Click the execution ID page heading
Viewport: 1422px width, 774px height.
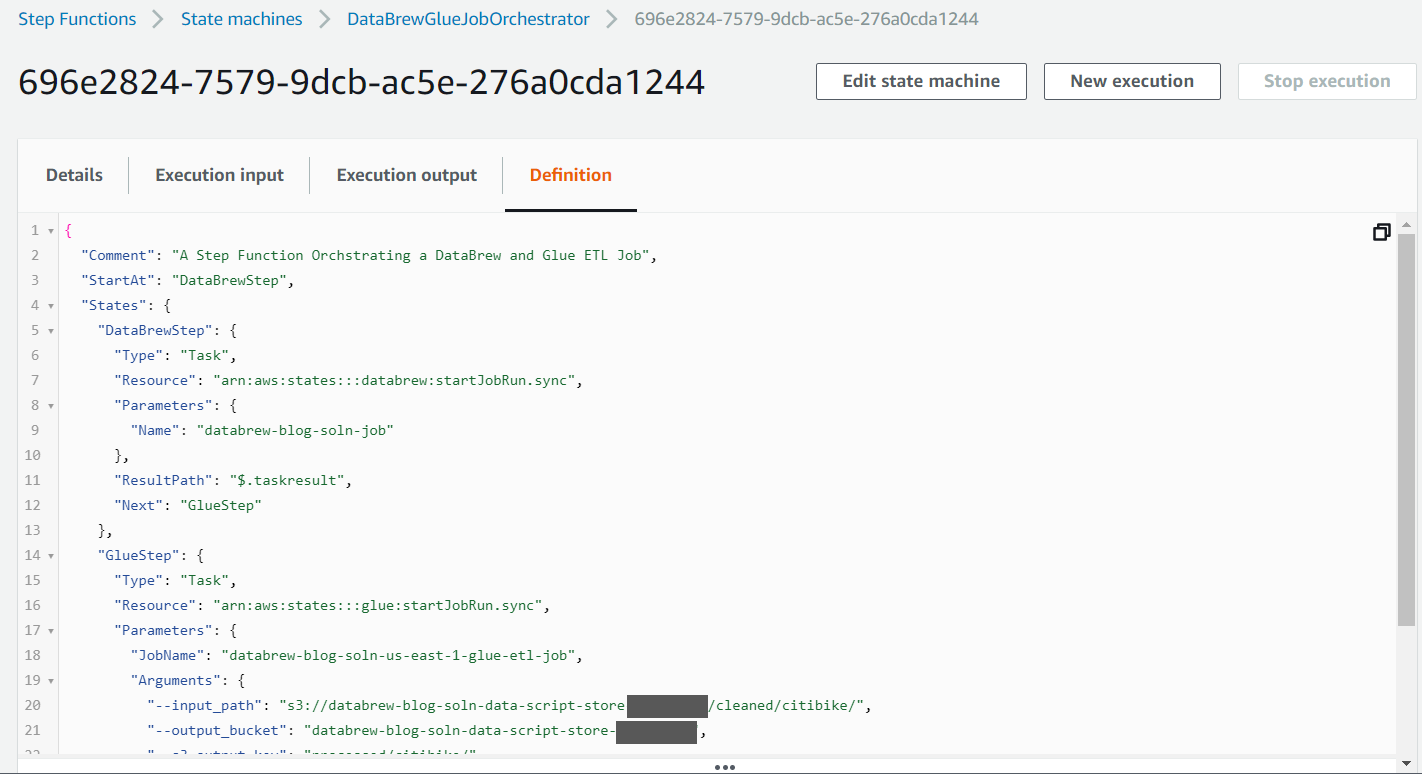coord(362,82)
